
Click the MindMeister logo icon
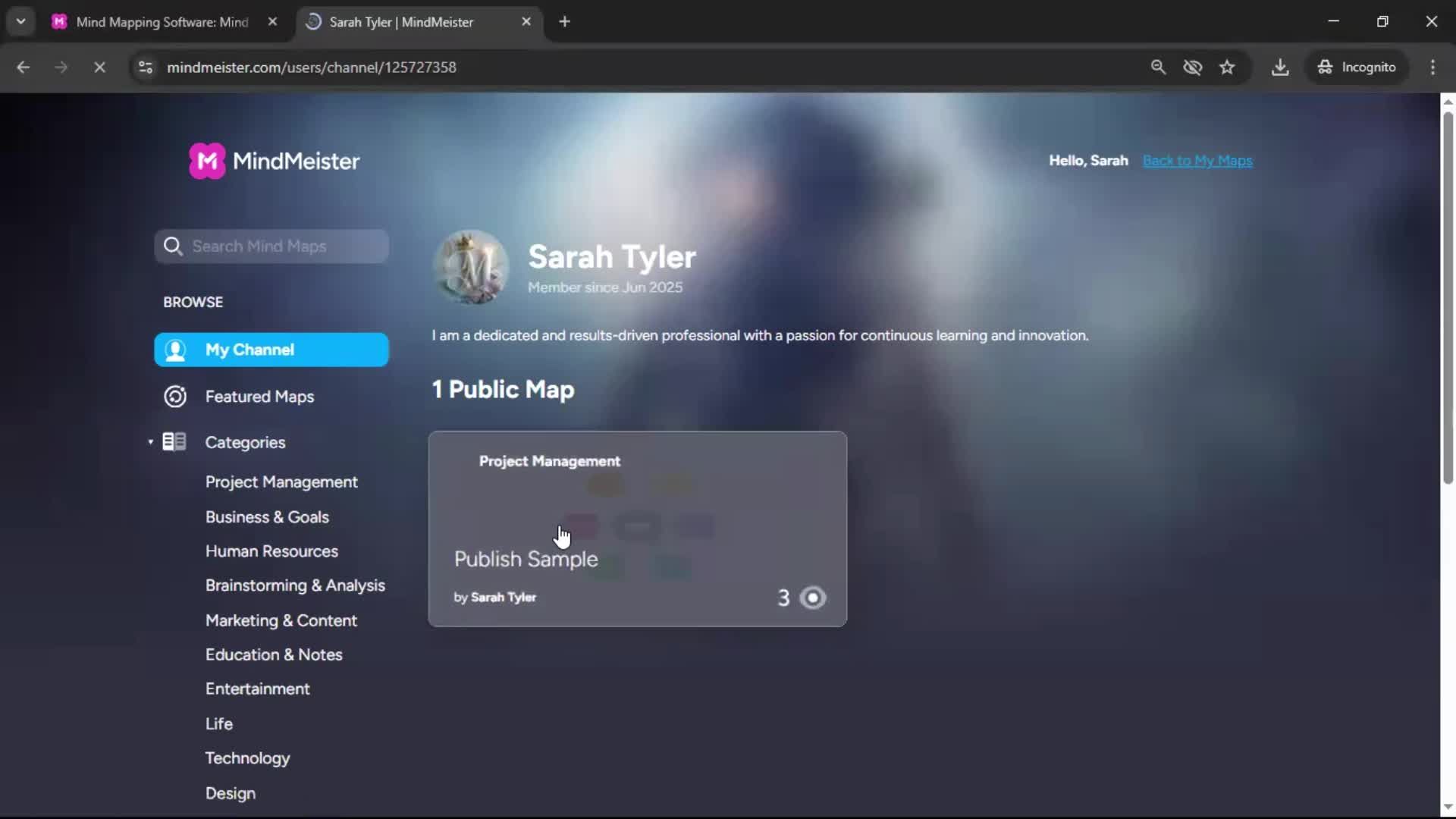[207, 161]
